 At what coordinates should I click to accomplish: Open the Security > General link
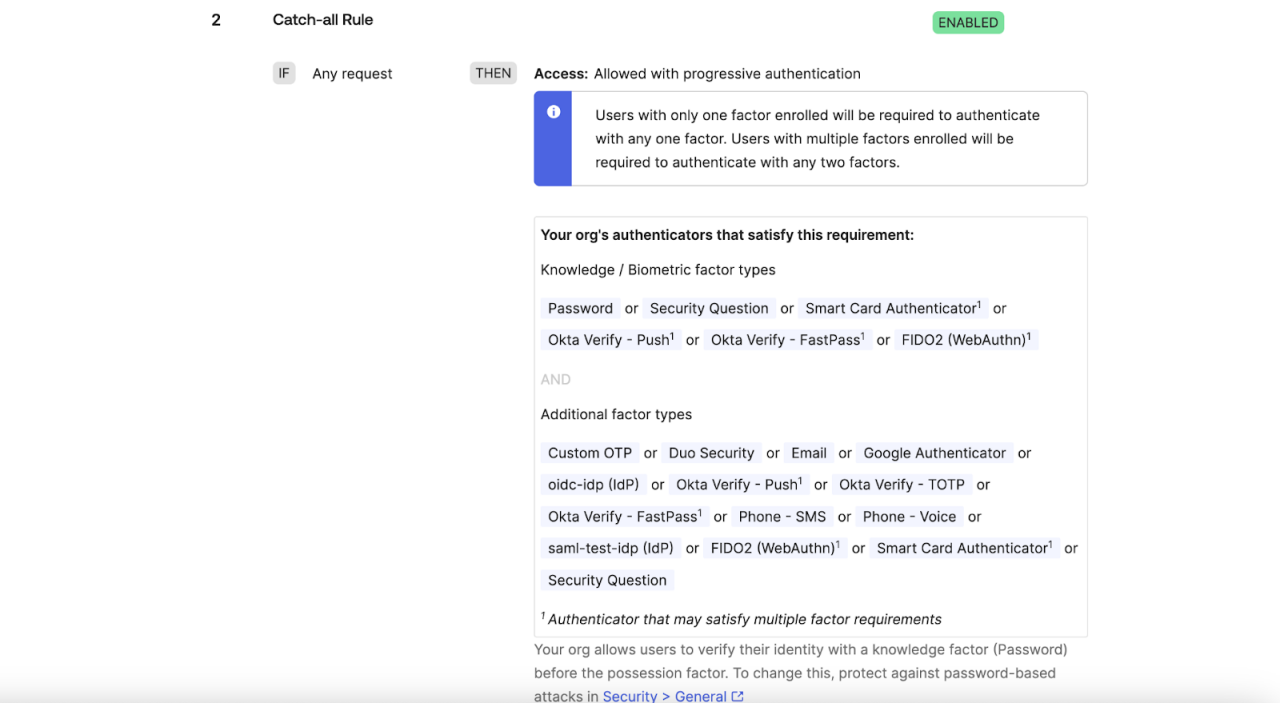tap(664, 696)
